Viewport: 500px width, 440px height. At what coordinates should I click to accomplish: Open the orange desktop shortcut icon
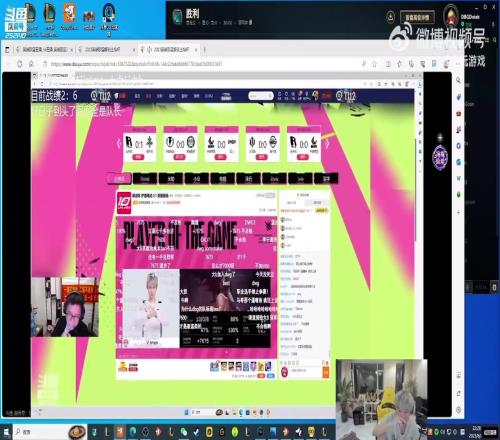(69, 13)
